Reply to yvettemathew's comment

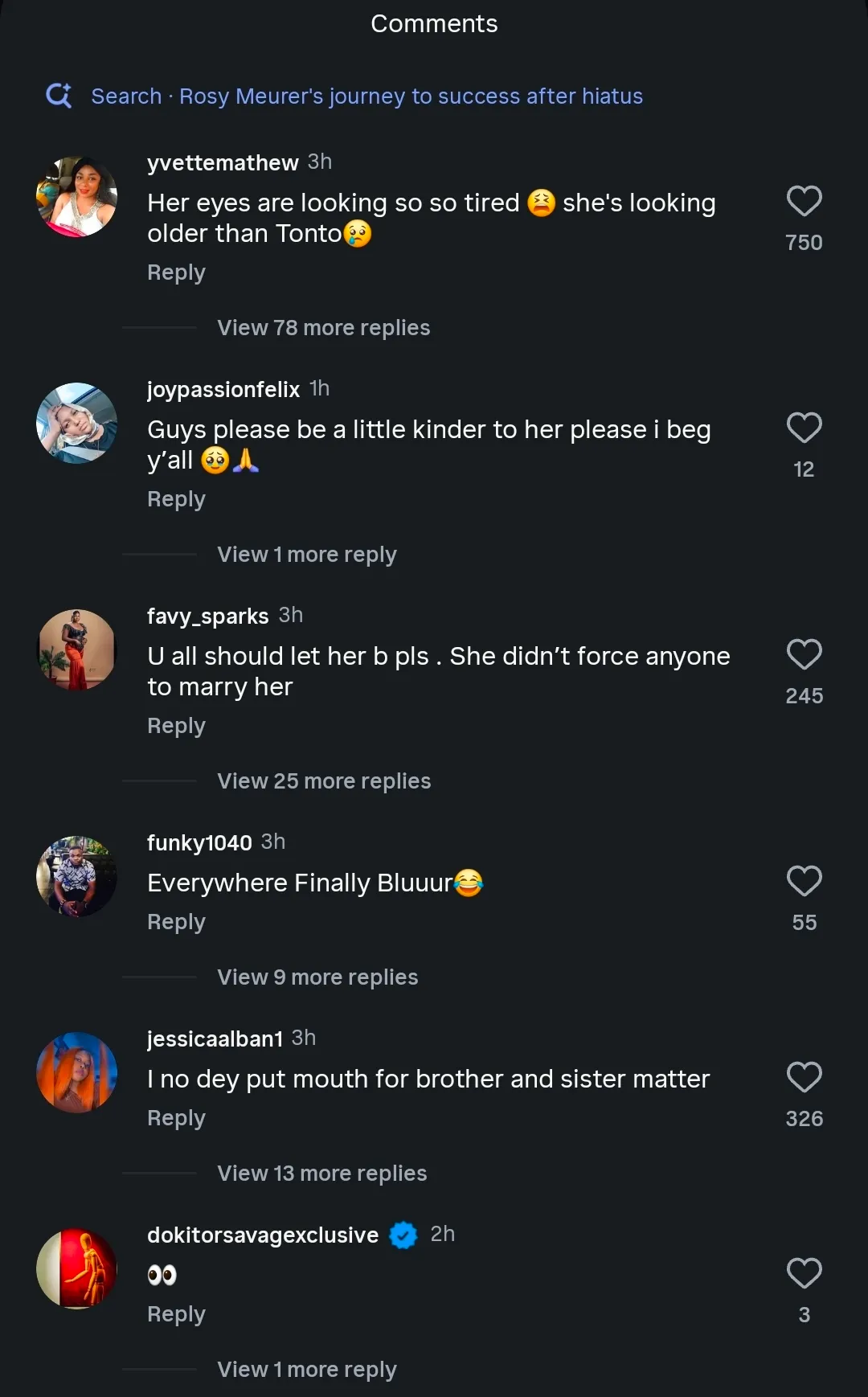click(176, 272)
